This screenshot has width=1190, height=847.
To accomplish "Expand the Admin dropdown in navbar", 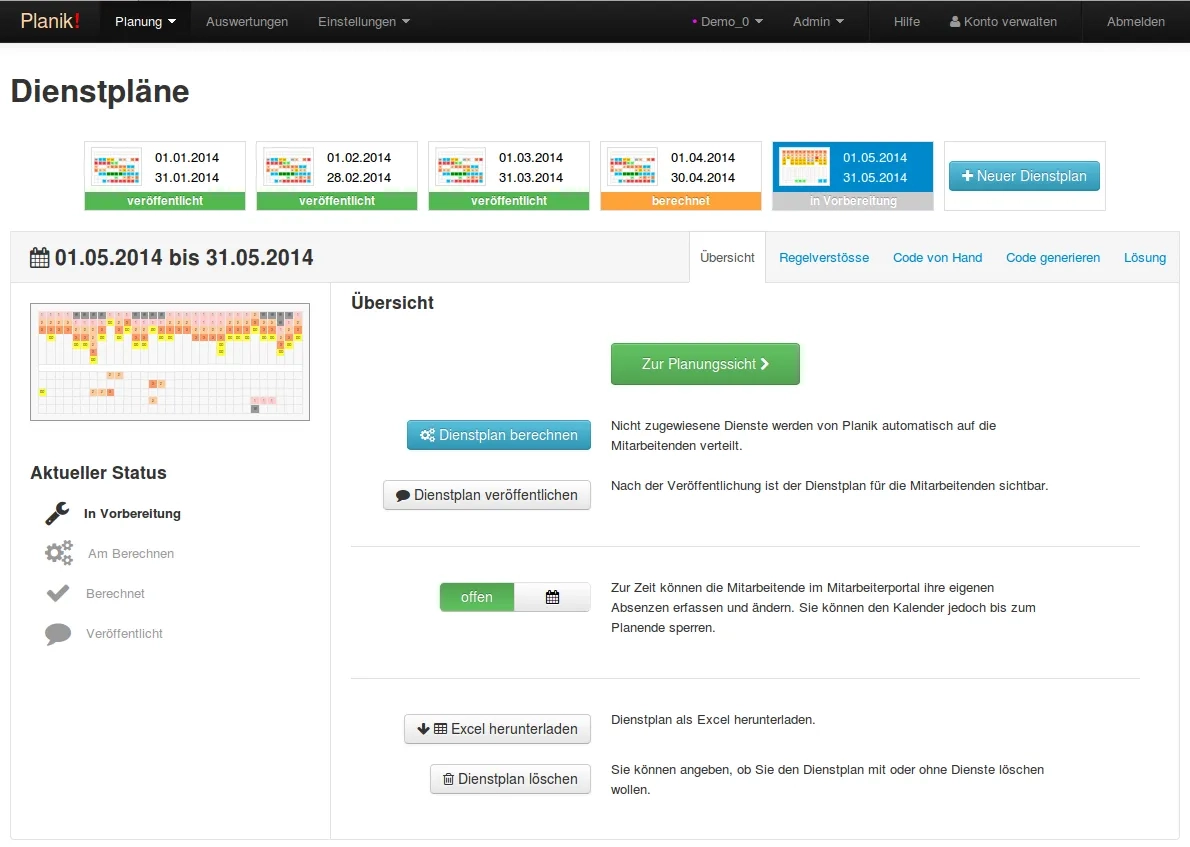I will tap(818, 22).
